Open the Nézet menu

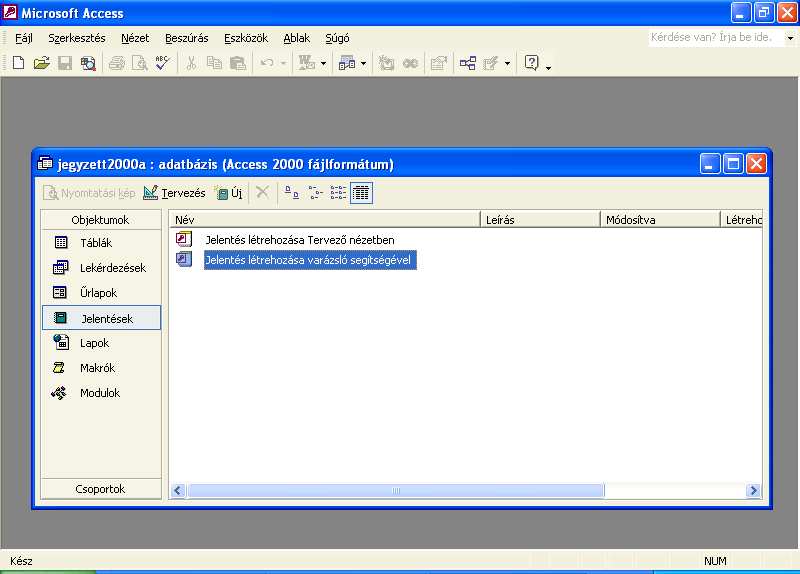(x=135, y=38)
